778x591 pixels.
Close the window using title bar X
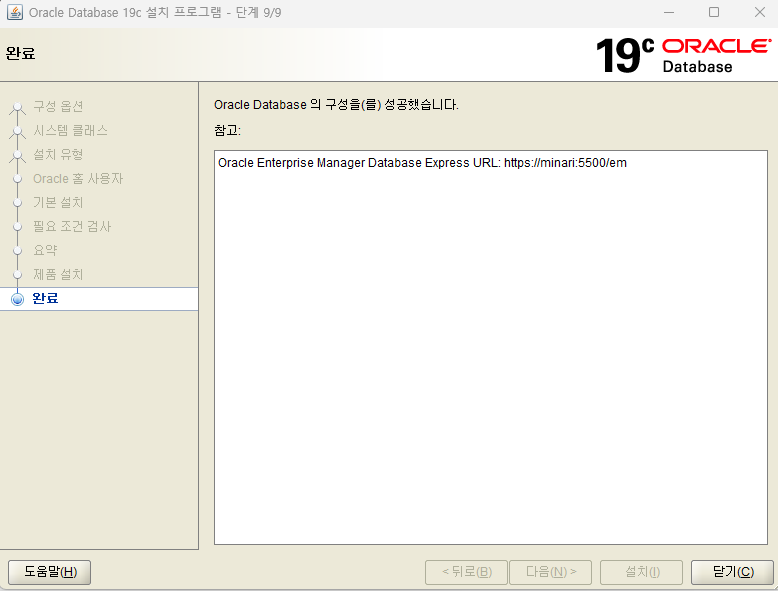coord(759,12)
